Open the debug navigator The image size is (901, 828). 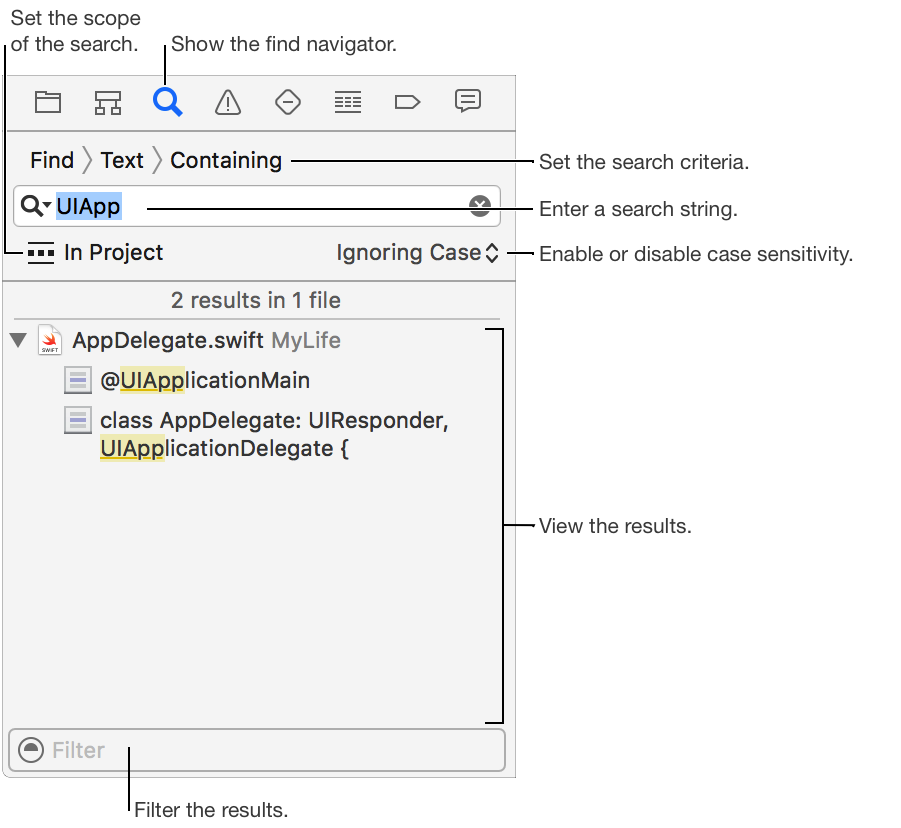point(348,101)
